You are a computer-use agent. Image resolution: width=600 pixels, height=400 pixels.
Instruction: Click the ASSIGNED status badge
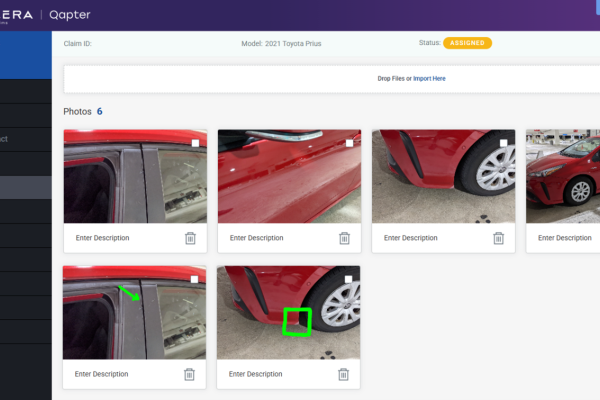(467, 43)
